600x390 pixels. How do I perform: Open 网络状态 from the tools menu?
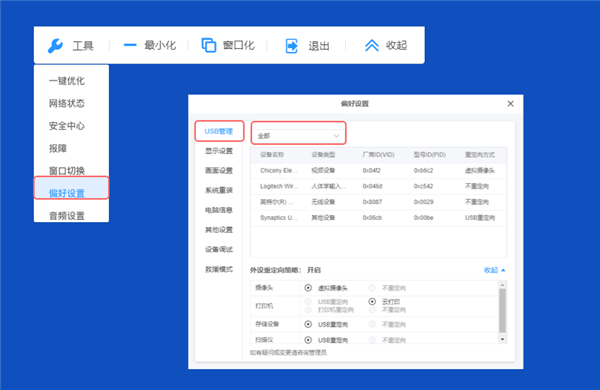[67, 103]
